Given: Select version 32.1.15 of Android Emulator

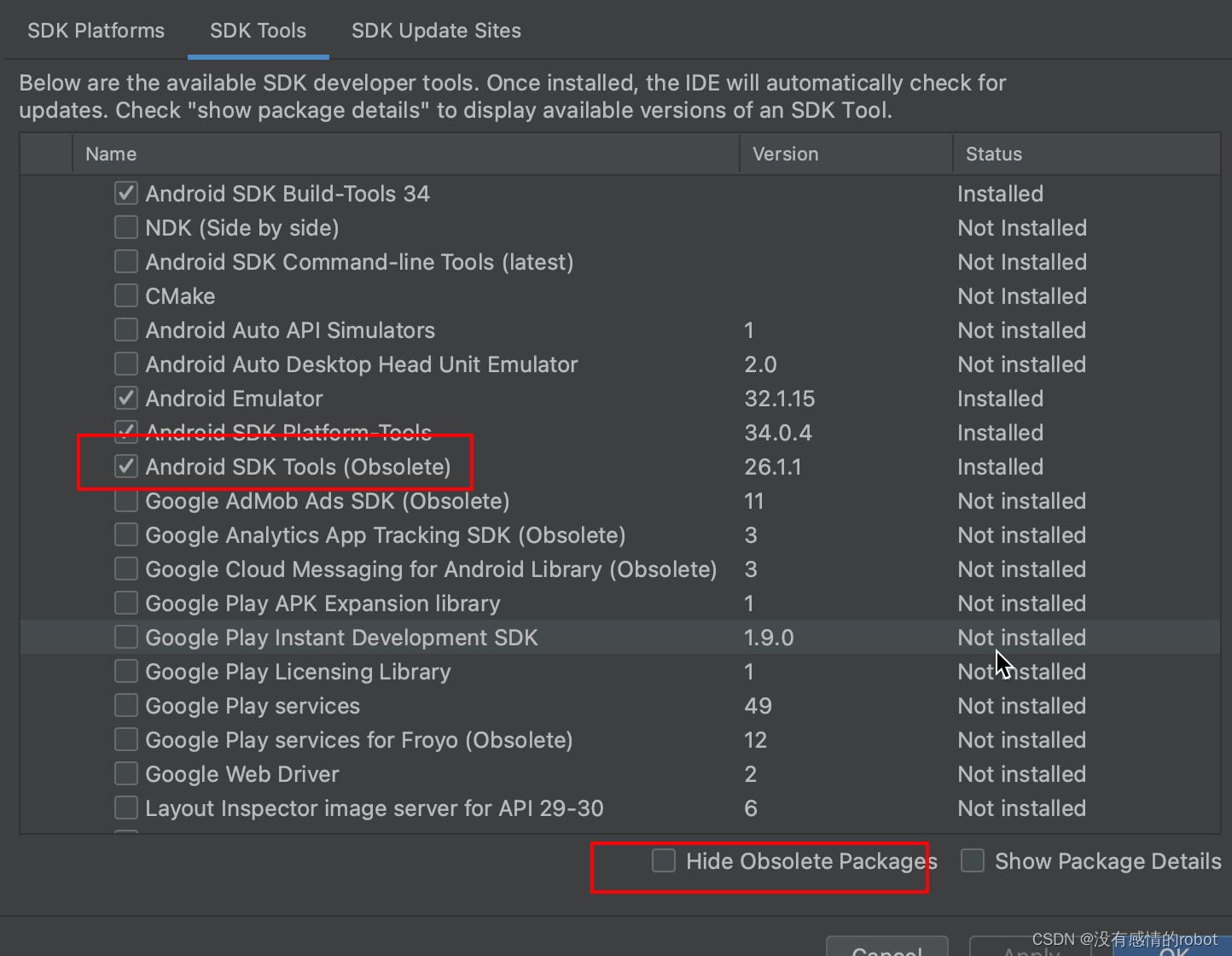Looking at the screenshot, I should pos(780,399).
